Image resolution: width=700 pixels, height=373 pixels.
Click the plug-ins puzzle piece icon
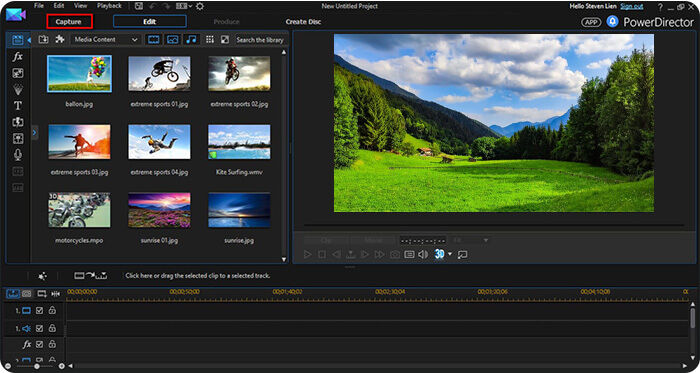59,39
